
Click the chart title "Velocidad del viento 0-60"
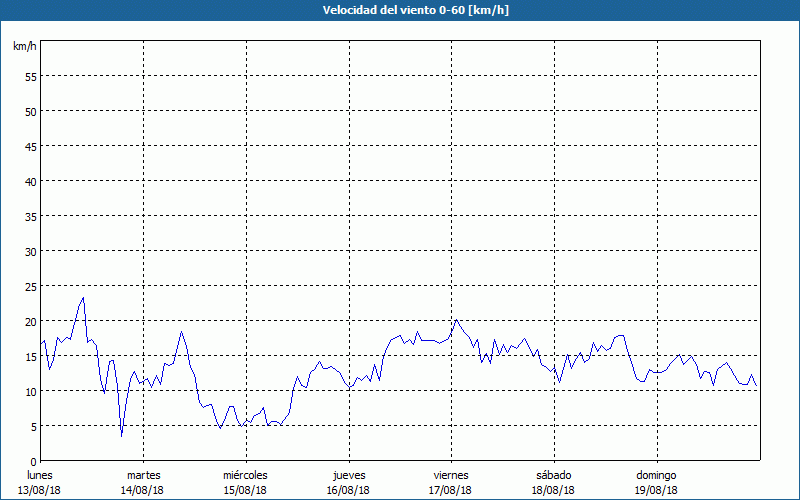399,10
